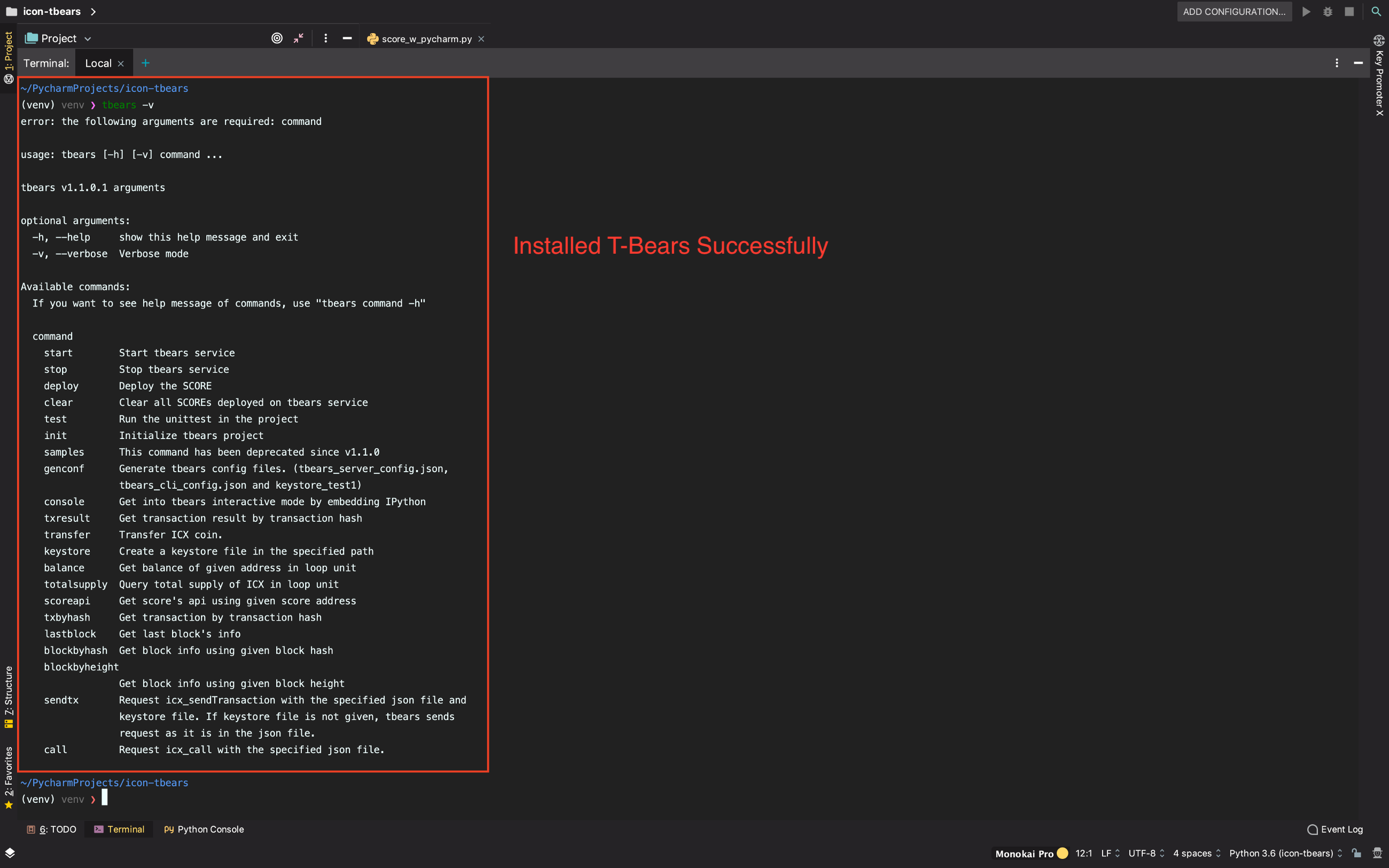
Task: Click the Run play icon
Action: 1306,11
